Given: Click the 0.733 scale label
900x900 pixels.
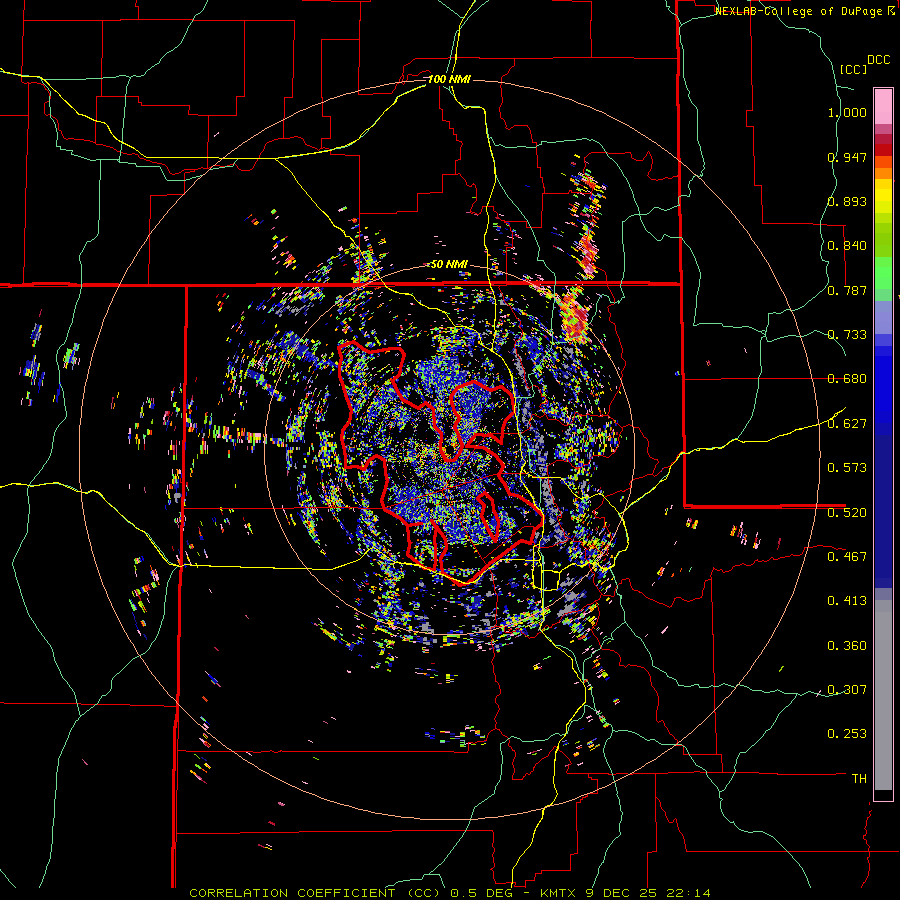Looking at the screenshot, I should pyautogui.click(x=847, y=335).
